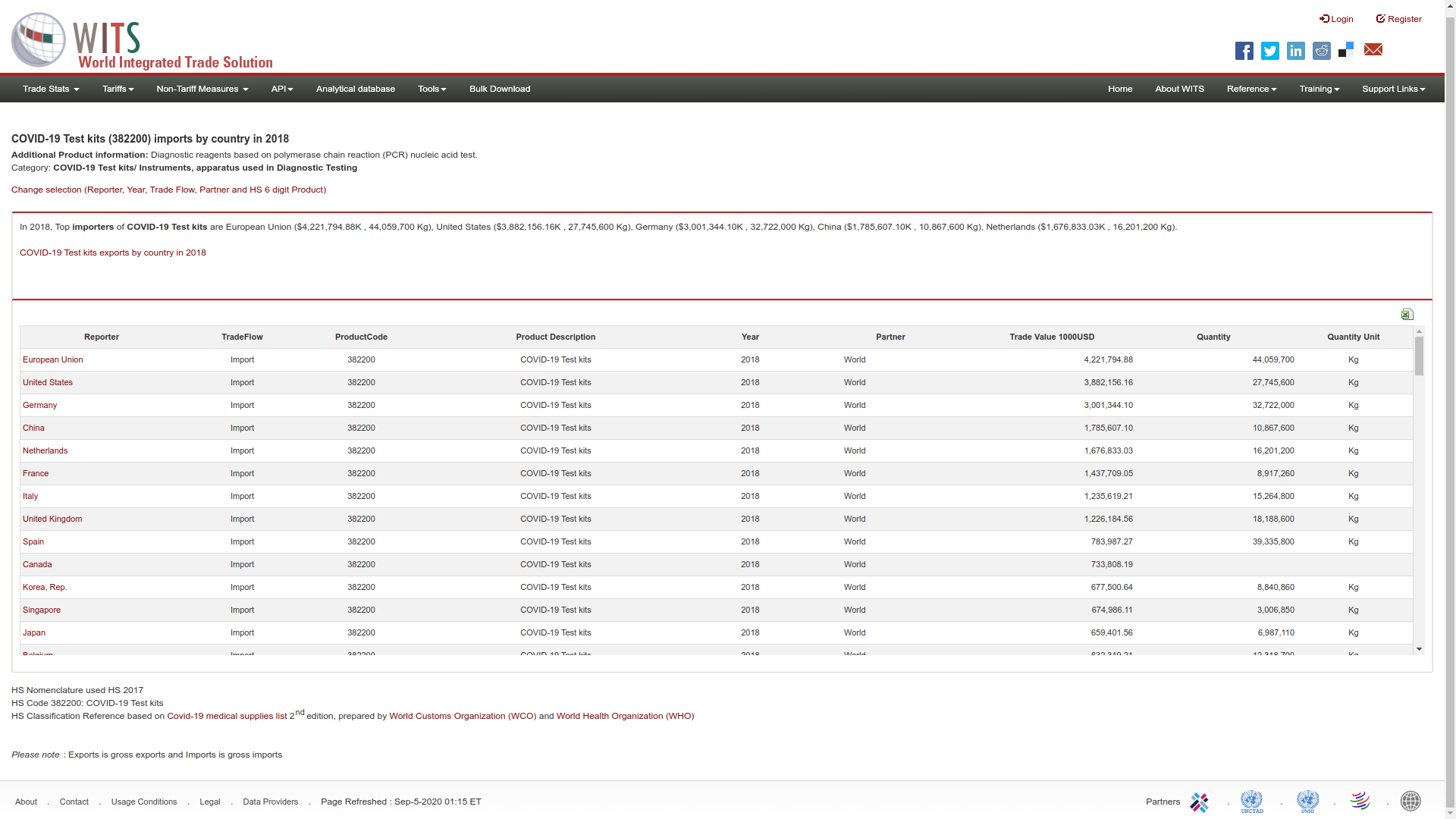Share page via Delicious icon
Viewport: 1456px width, 819px height.
[1346, 50]
